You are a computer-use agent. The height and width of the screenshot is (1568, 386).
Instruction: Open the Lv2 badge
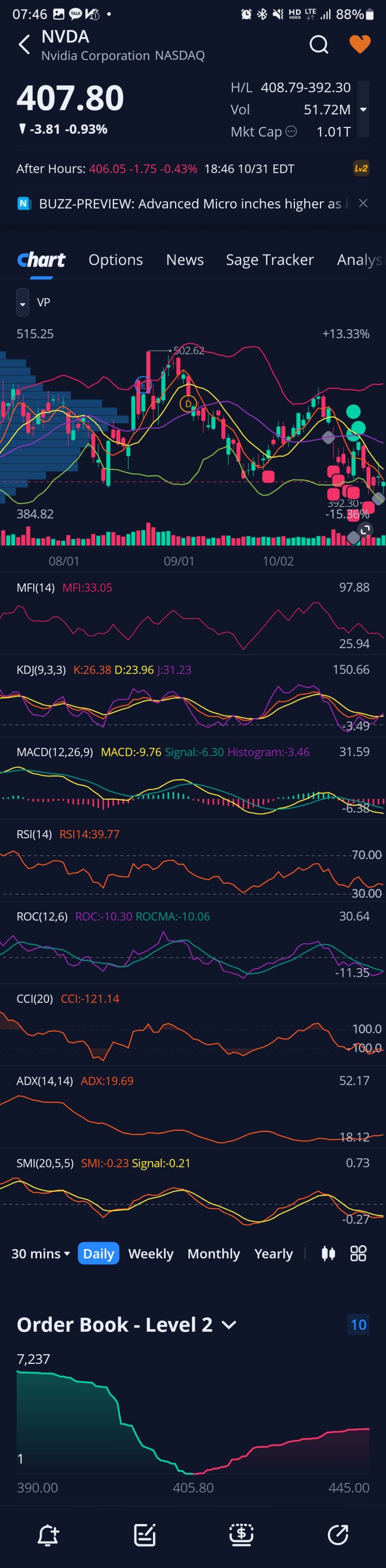(361, 168)
